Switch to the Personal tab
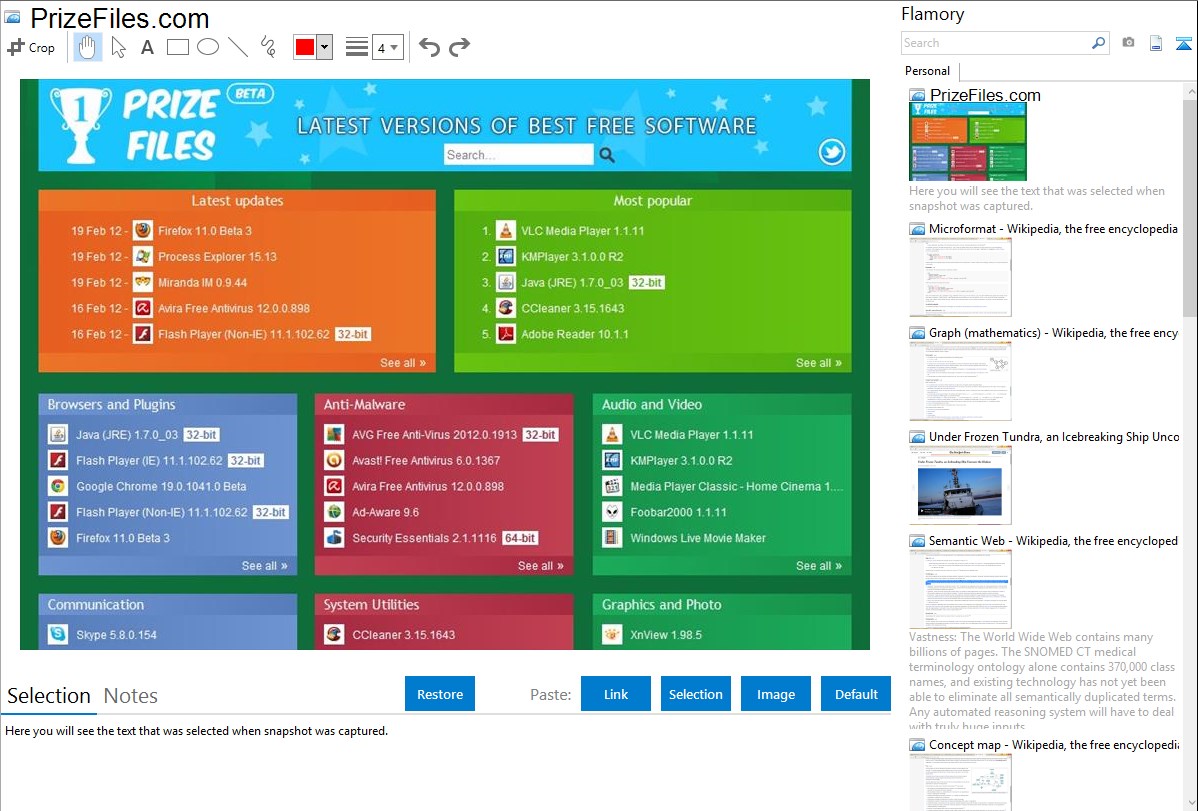 (x=928, y=71)
